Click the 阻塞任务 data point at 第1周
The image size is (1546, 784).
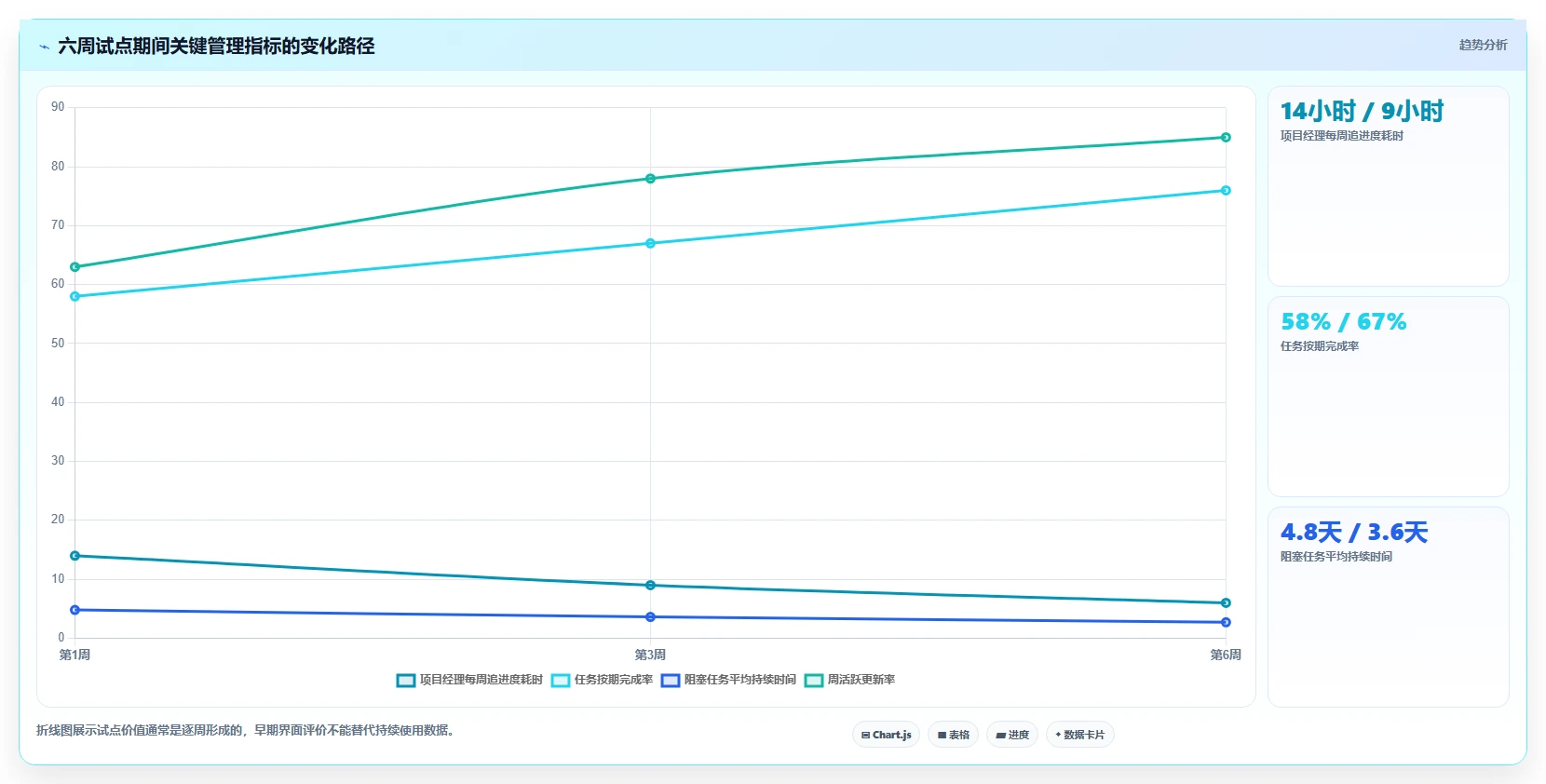point(75,610)
